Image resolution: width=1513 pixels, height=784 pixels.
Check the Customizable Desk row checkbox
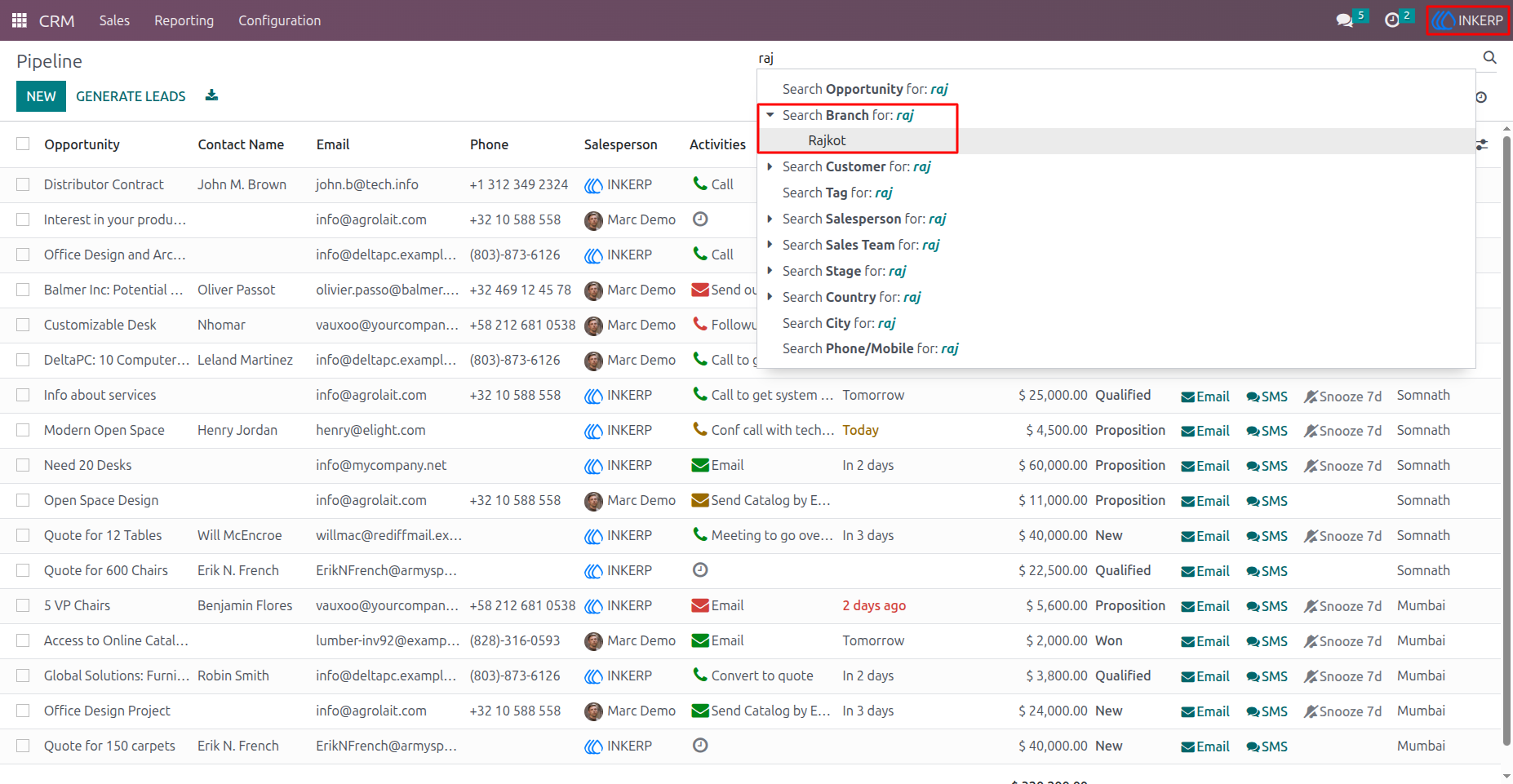click(23, 325)
